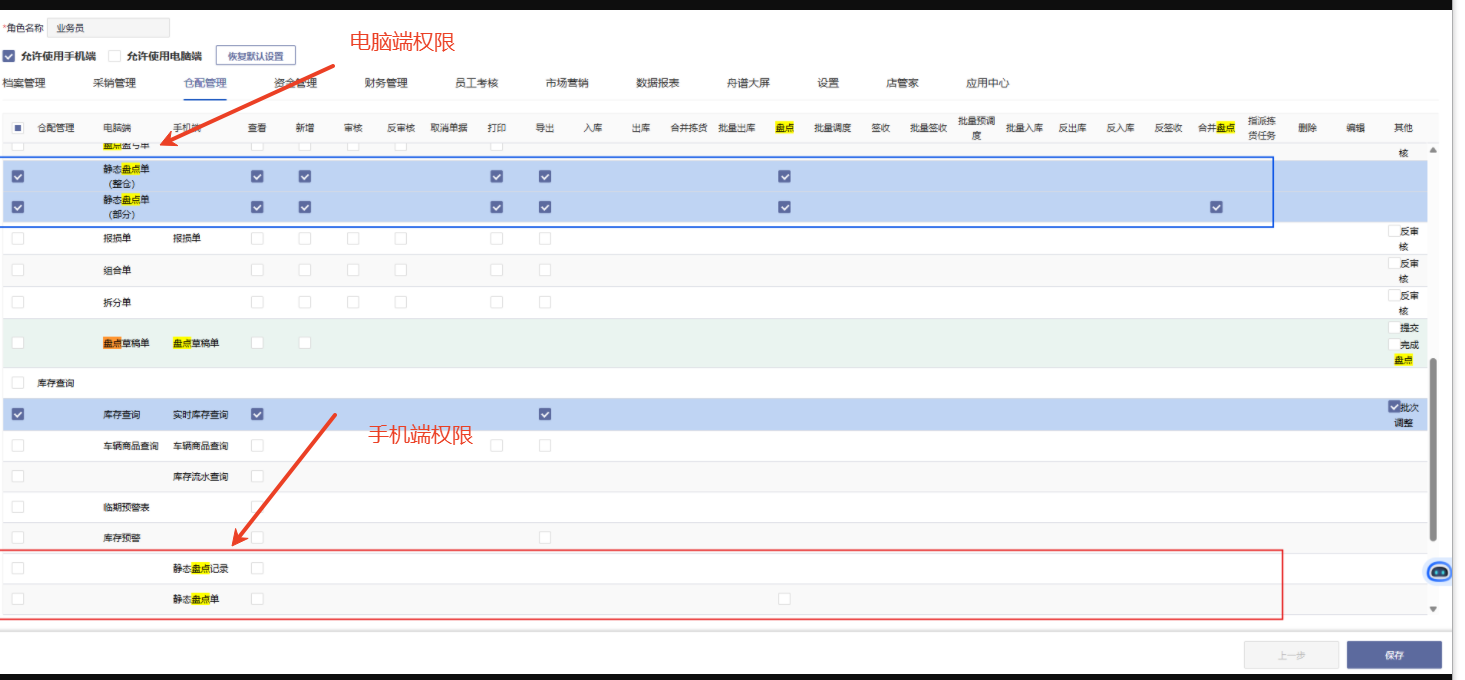The width and height of the screenshot is (1465, 680).
Task: Toggle the 允许使用手机端 checkbox
Action: click(x=9, y=56)
